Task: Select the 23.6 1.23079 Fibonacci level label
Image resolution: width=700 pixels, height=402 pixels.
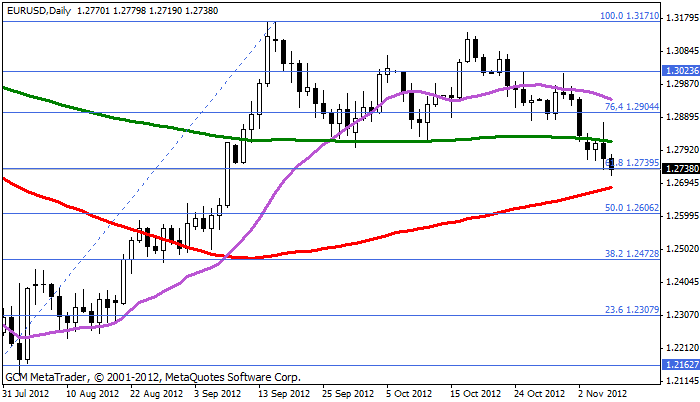Action: click(x=632, y=310)
